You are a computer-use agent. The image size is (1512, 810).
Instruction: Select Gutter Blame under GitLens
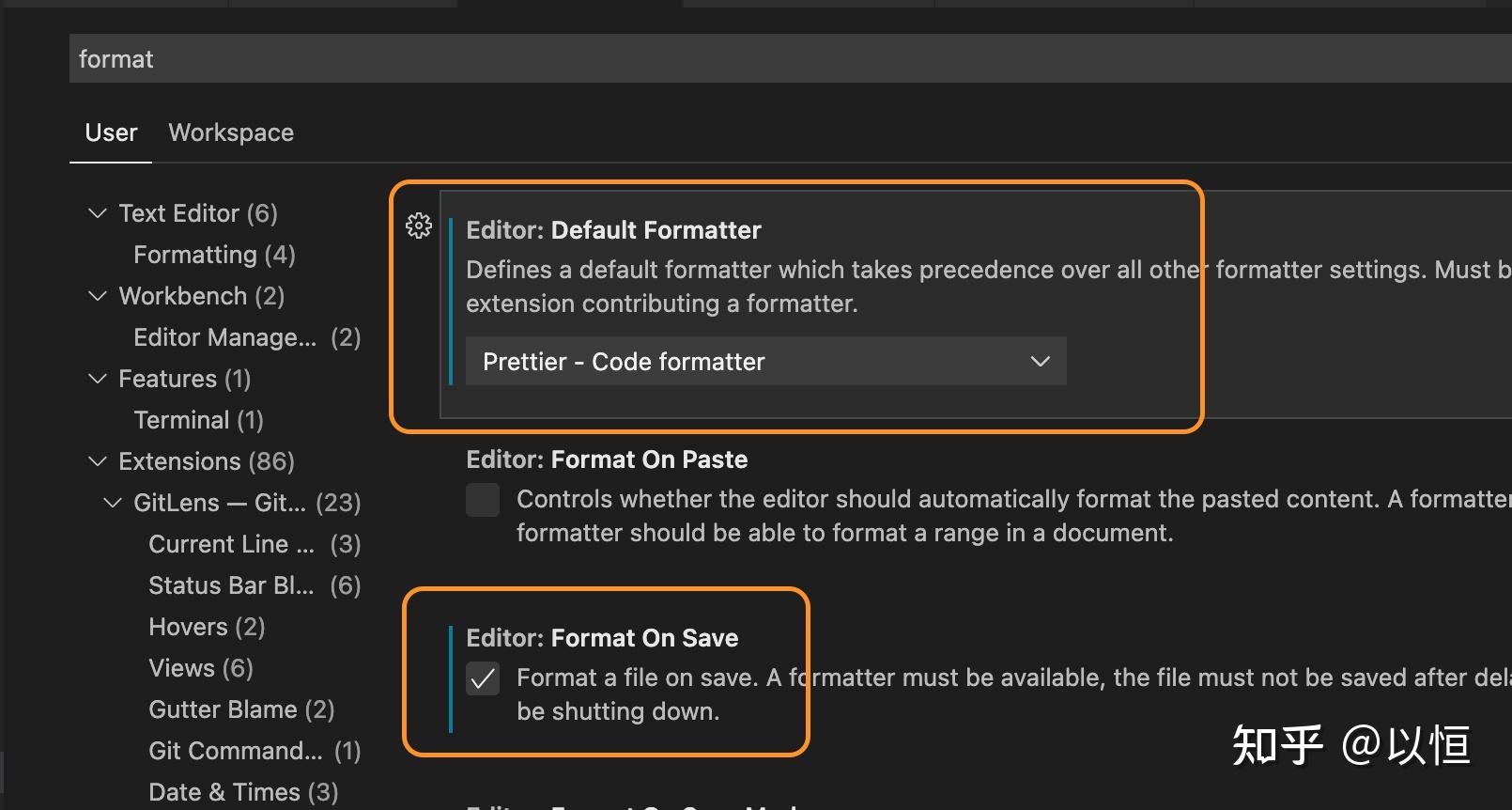tap(241, 709)
